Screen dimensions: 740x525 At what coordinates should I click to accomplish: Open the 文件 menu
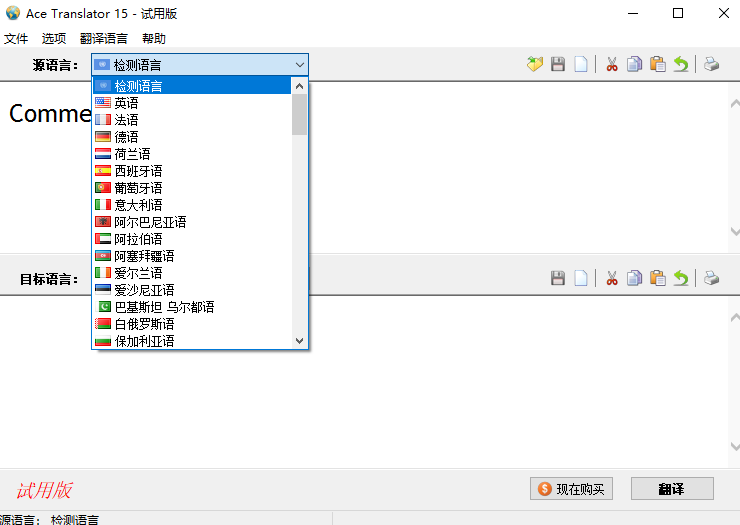tap(16, 39)
